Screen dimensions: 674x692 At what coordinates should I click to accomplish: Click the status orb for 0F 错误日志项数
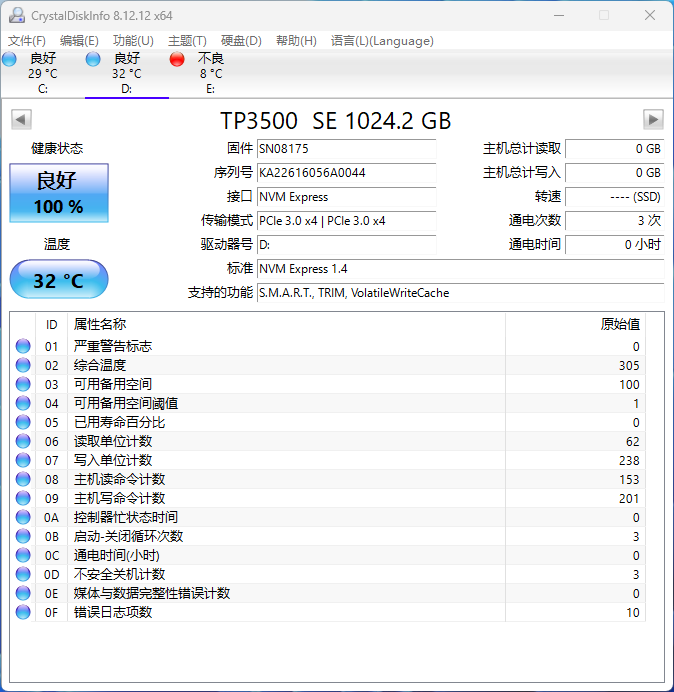pos(23,612)
